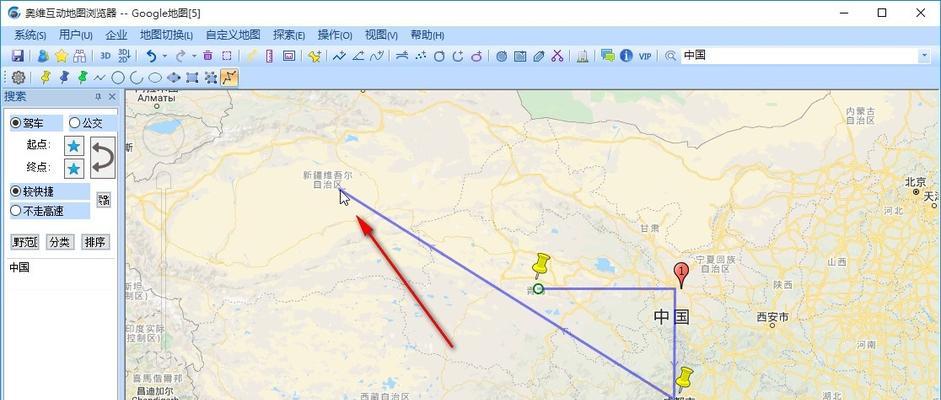Image resolution: width=941 pixels, height=400 pixels.
Task: Select the arc drawing tool
Action: [x=137, y=77]
